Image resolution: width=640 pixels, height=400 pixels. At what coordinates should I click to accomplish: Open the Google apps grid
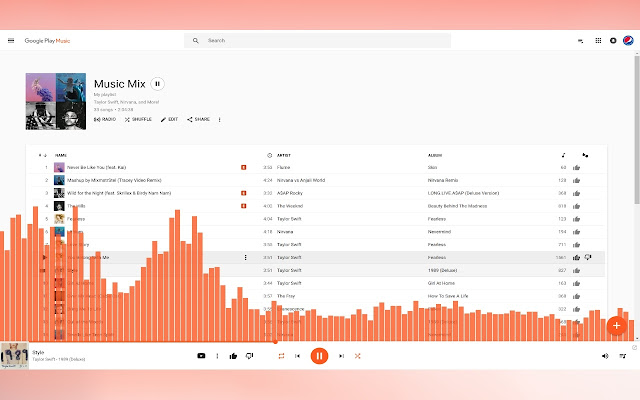point(598,40)
